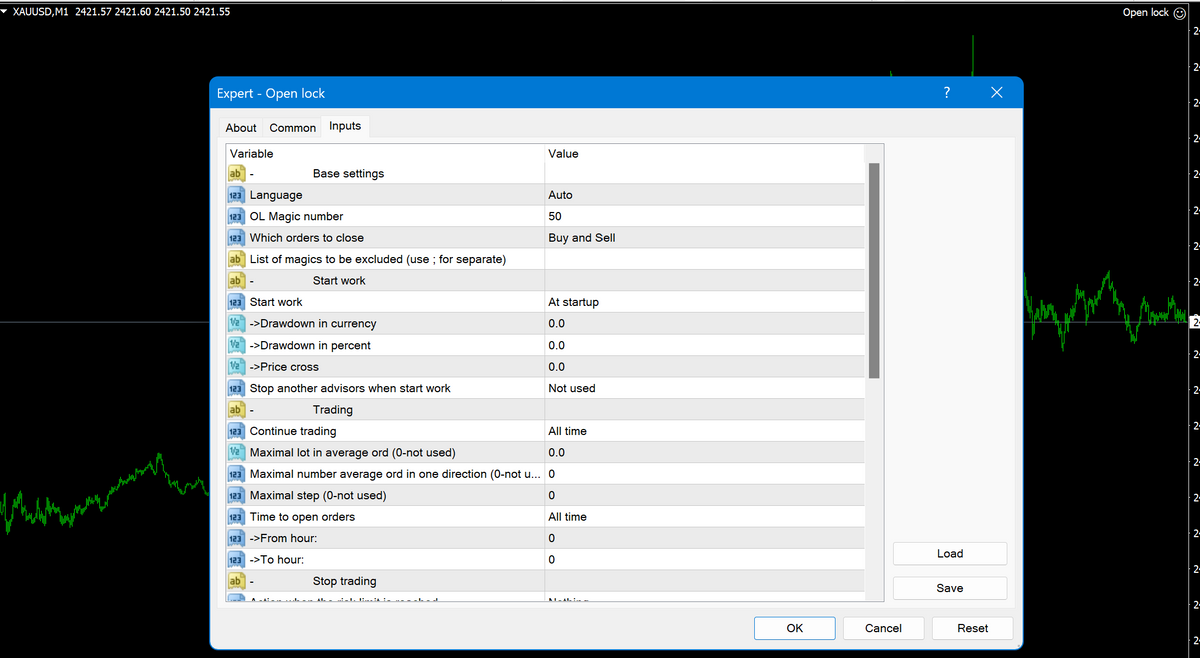Switch to the About tab
This screenshot has height=658, width=1200.
click(241, 128)
